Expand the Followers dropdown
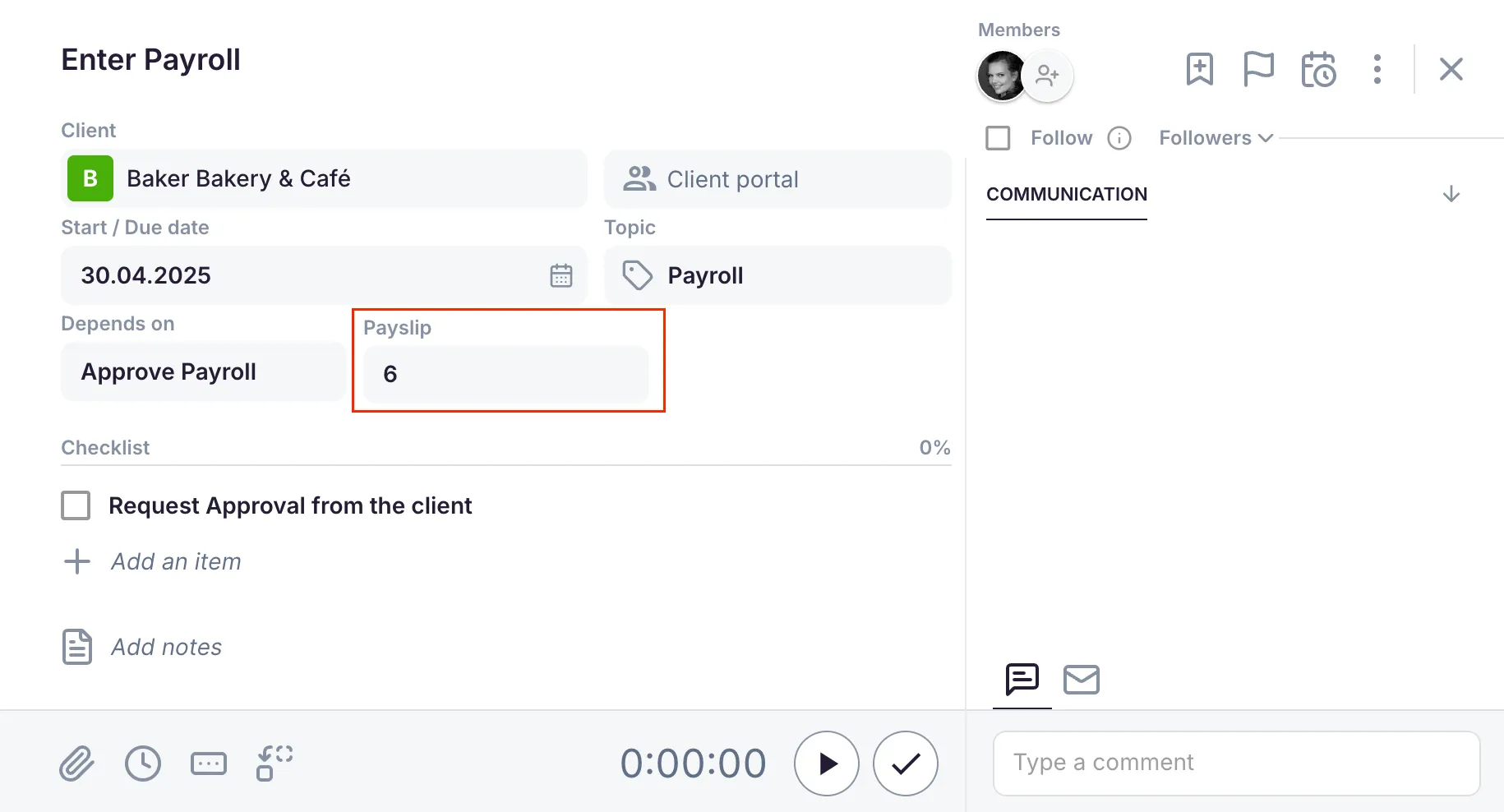The image size is (1504, 812). tap(1216, 138)
